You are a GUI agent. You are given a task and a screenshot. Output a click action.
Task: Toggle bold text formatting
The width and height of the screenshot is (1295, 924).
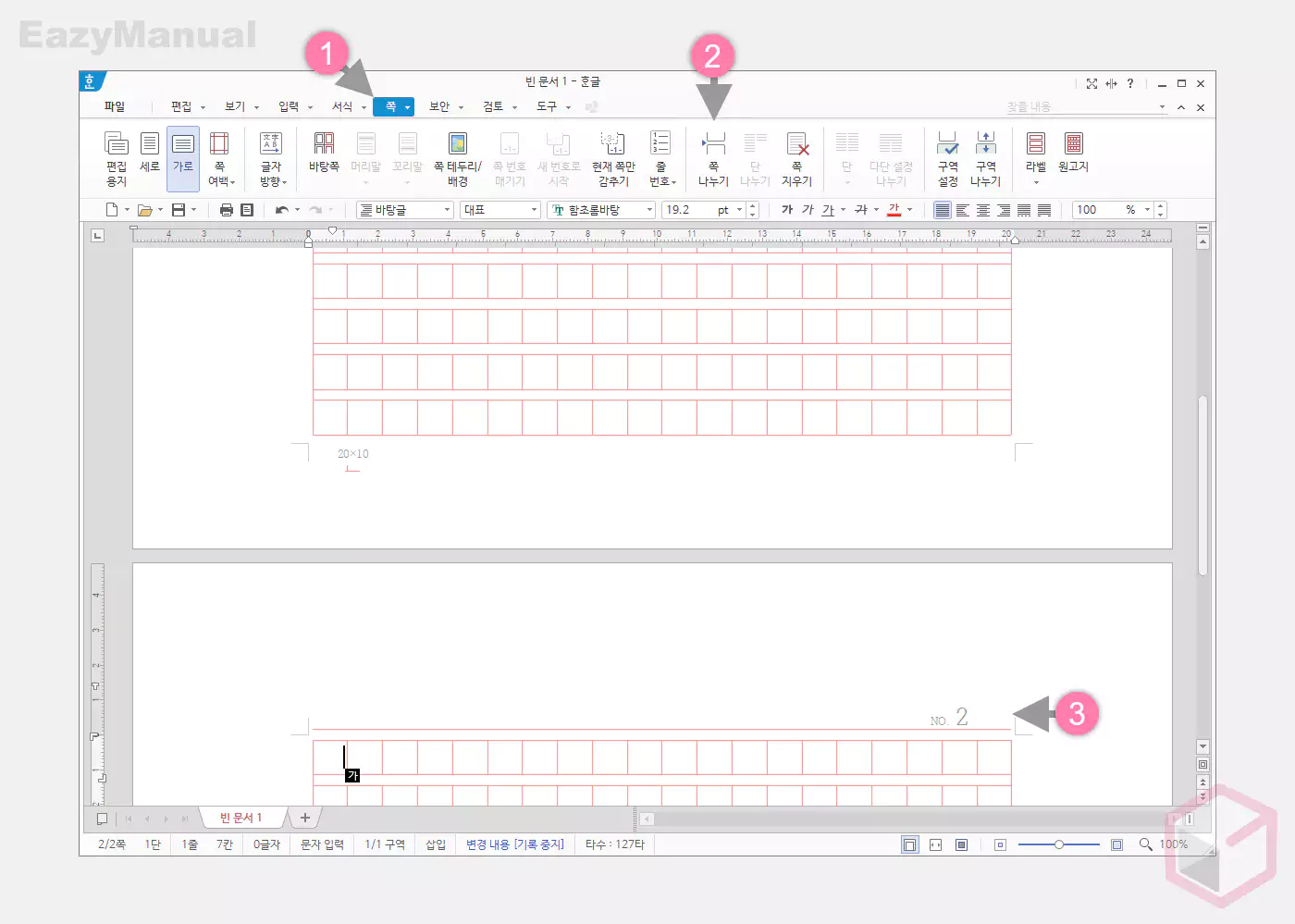tap(787, 210)
